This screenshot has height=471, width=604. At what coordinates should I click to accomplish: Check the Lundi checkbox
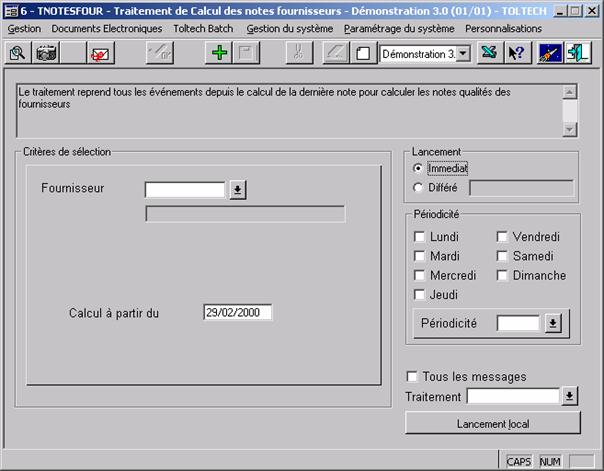(x=420, y=237)
